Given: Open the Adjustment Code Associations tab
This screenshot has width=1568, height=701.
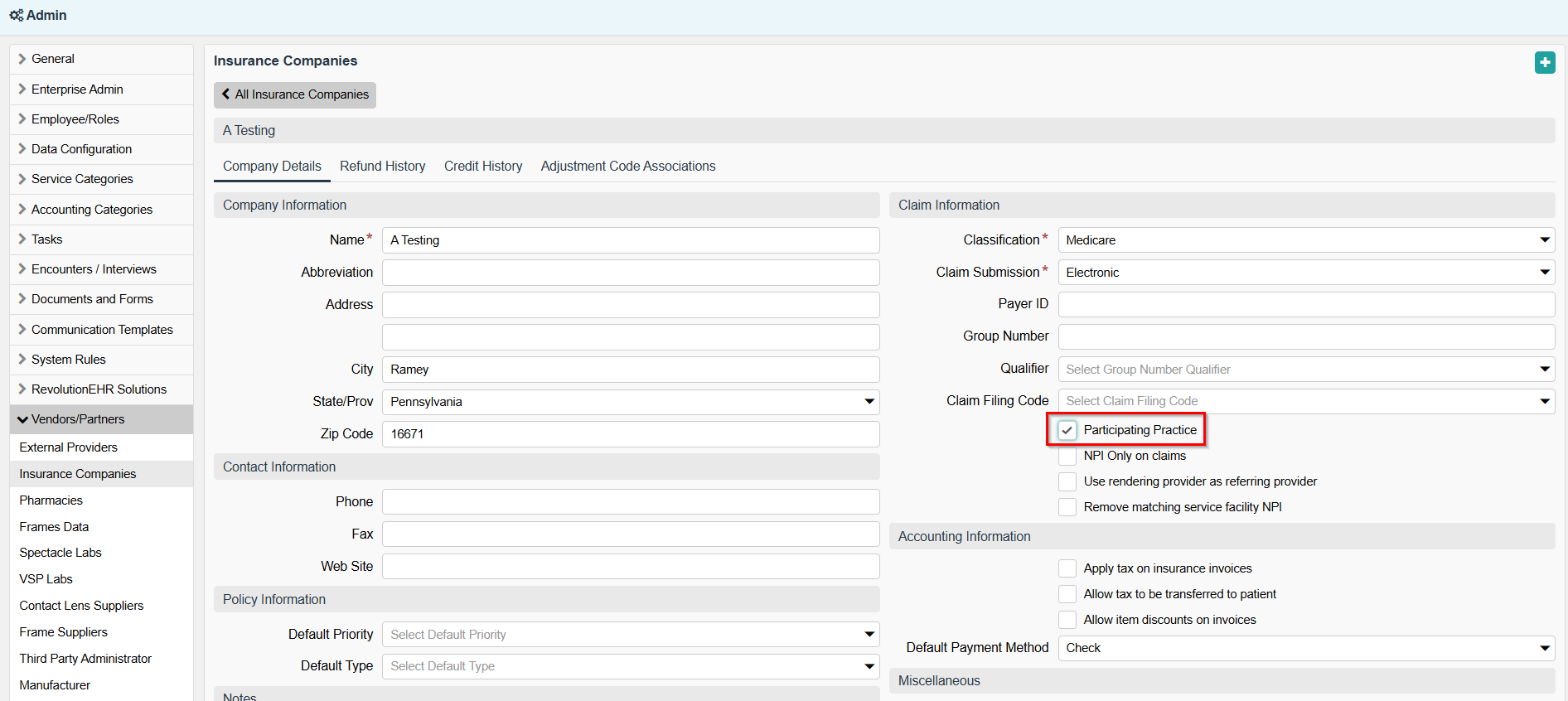Looking at the screenshot, I should [627, 167].
